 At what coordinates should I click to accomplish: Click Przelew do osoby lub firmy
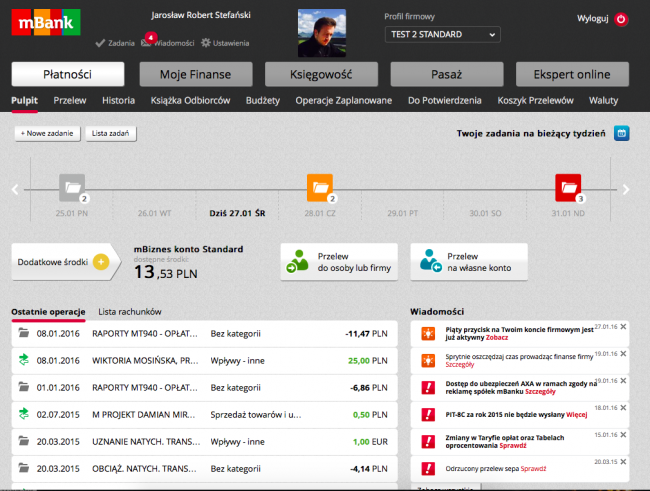point(339,262)
